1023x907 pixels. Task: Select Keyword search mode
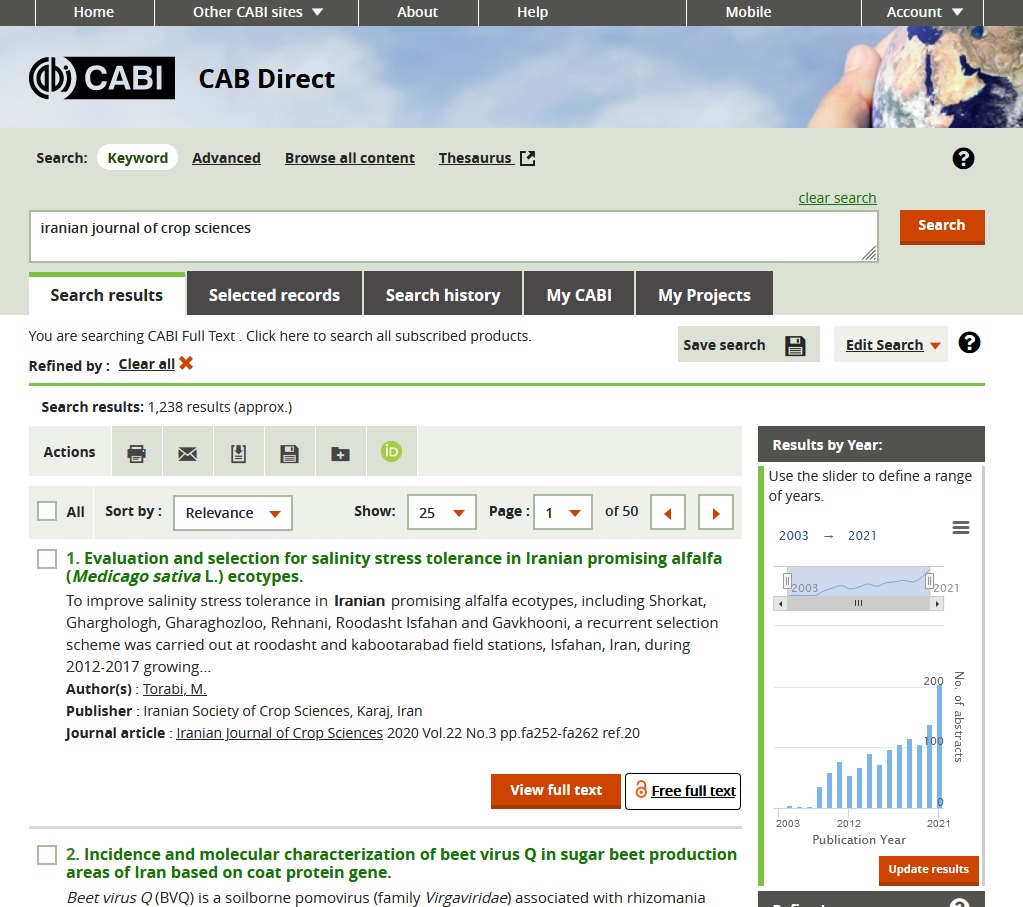[138, 157]
